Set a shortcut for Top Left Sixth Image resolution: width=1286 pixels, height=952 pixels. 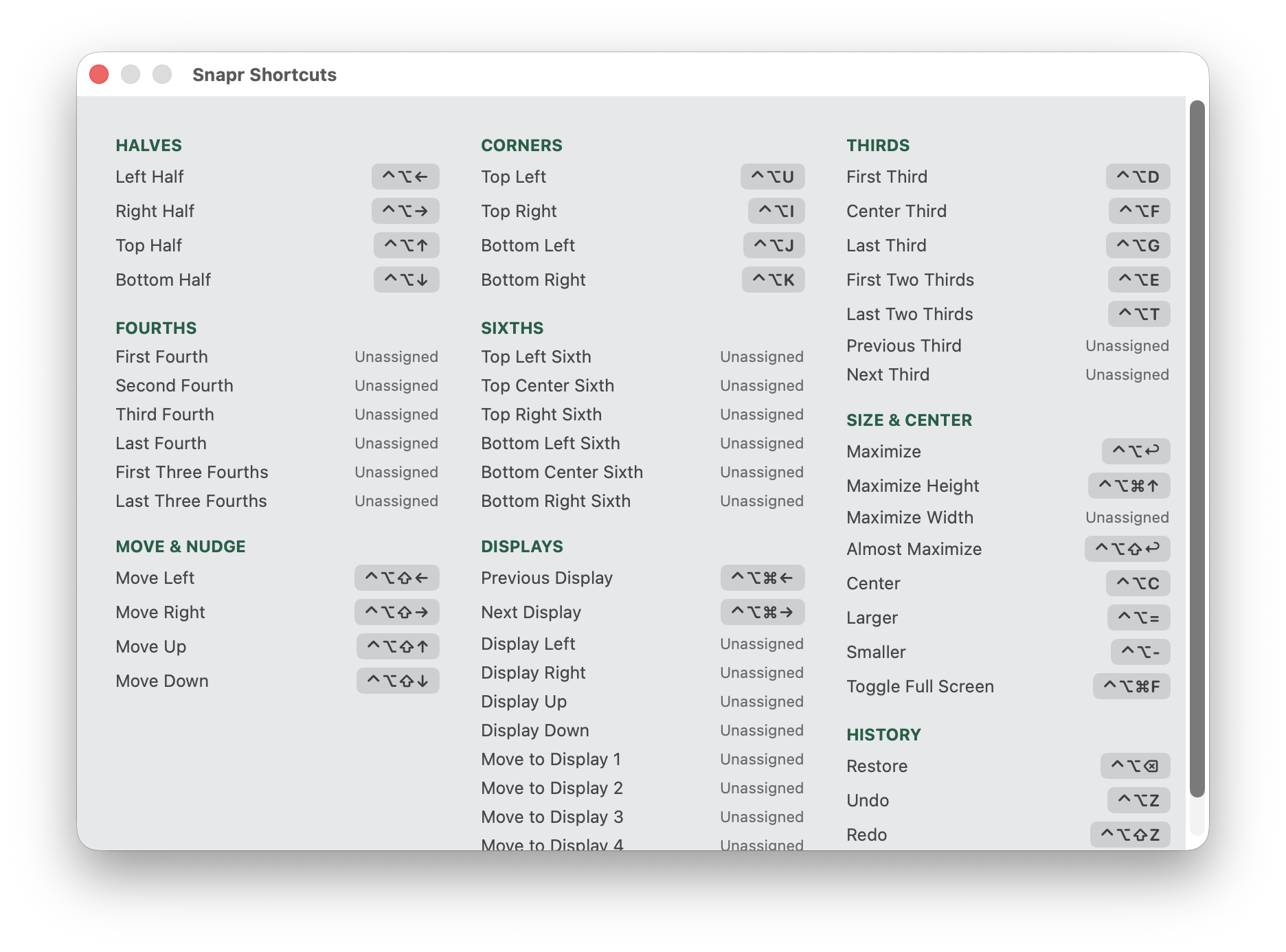762,356
